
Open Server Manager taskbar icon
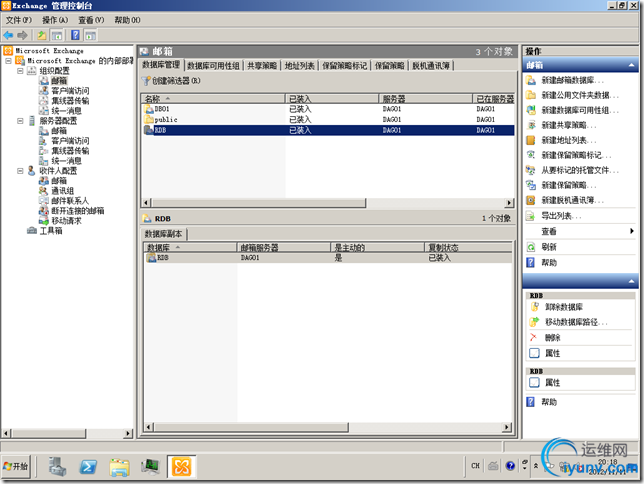(57, 467)
